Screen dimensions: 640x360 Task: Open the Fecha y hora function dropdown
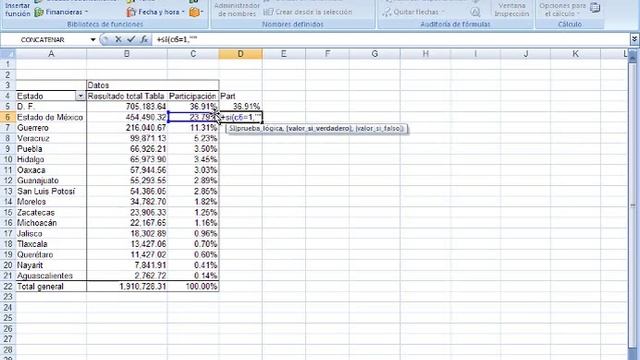156,12
